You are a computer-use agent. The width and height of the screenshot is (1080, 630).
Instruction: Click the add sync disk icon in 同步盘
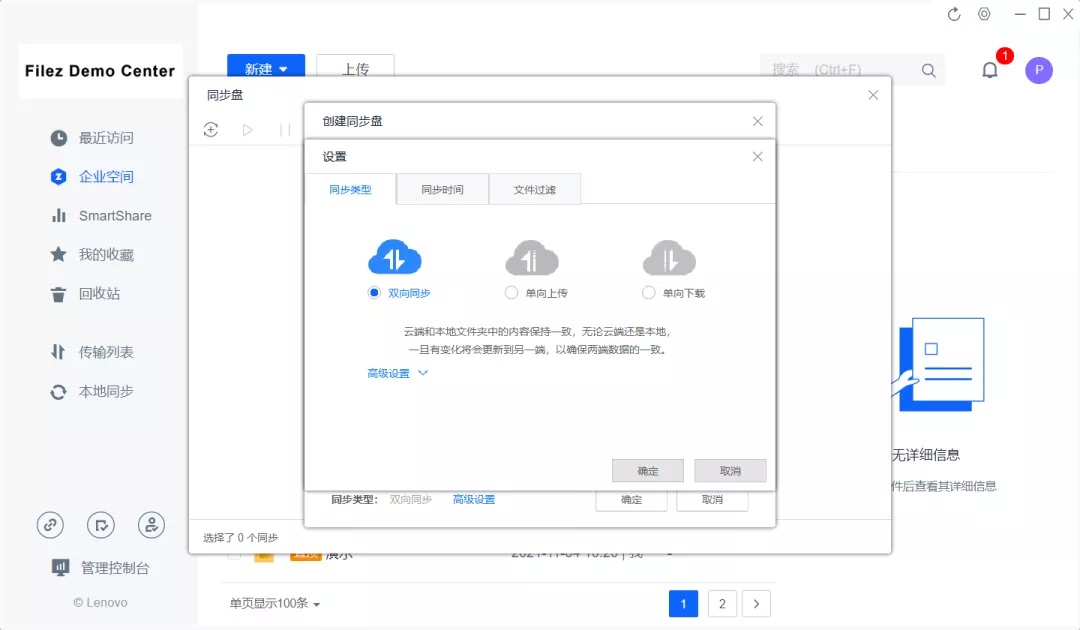click(211, 129)
